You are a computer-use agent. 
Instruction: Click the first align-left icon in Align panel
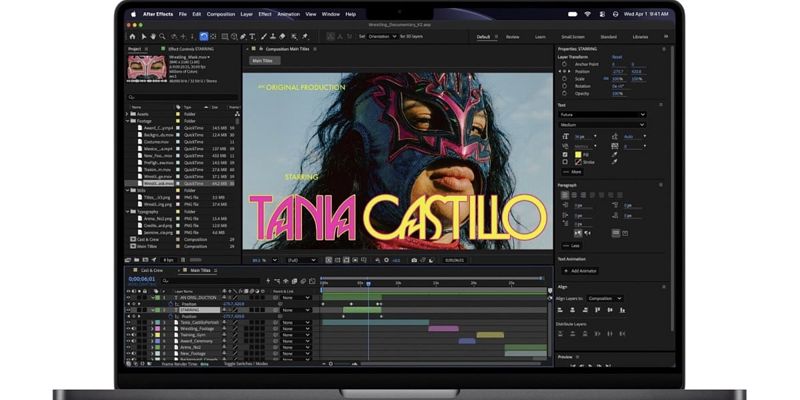click(x=560, y=310)
